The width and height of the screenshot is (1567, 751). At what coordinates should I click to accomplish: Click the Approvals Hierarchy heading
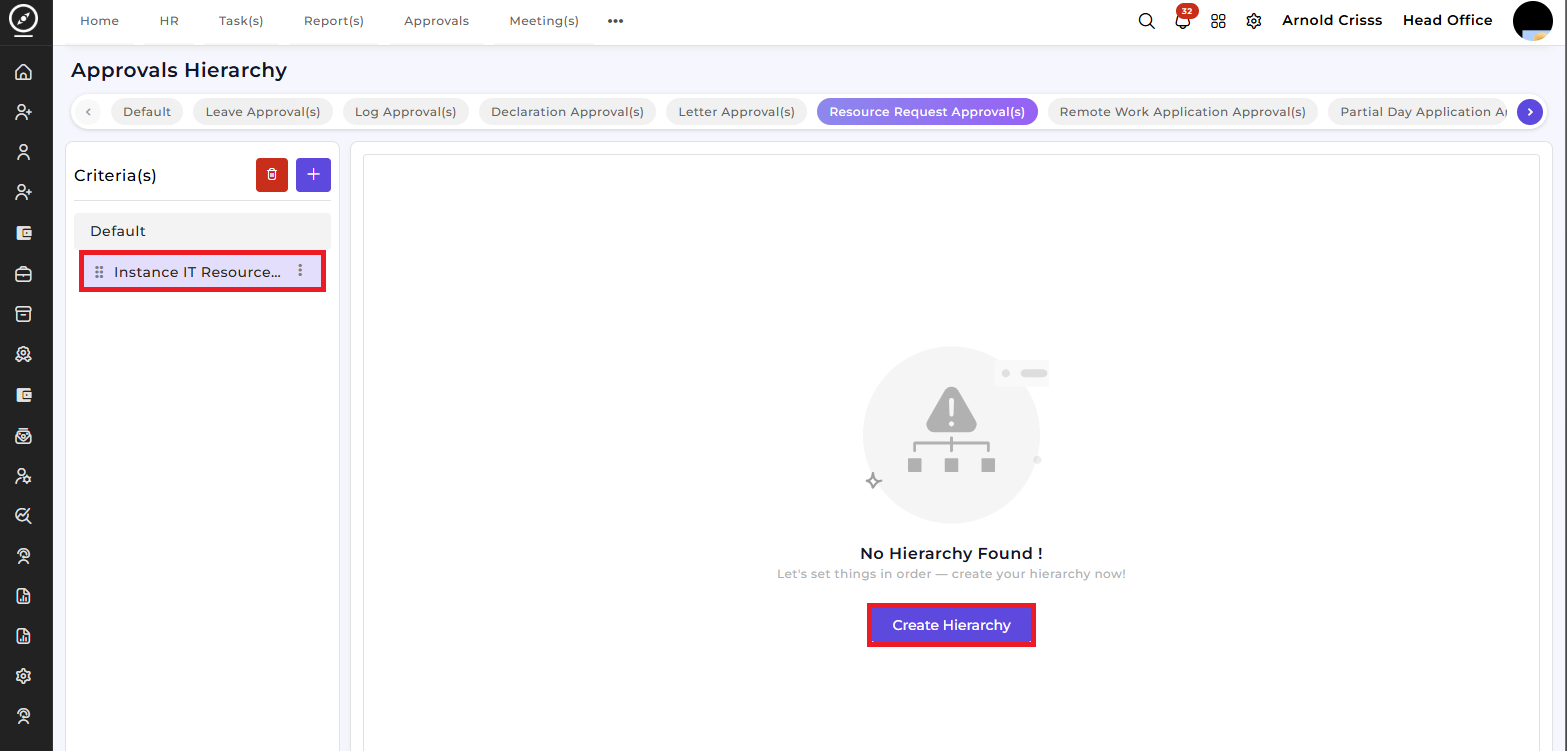[x=179, y=70]
